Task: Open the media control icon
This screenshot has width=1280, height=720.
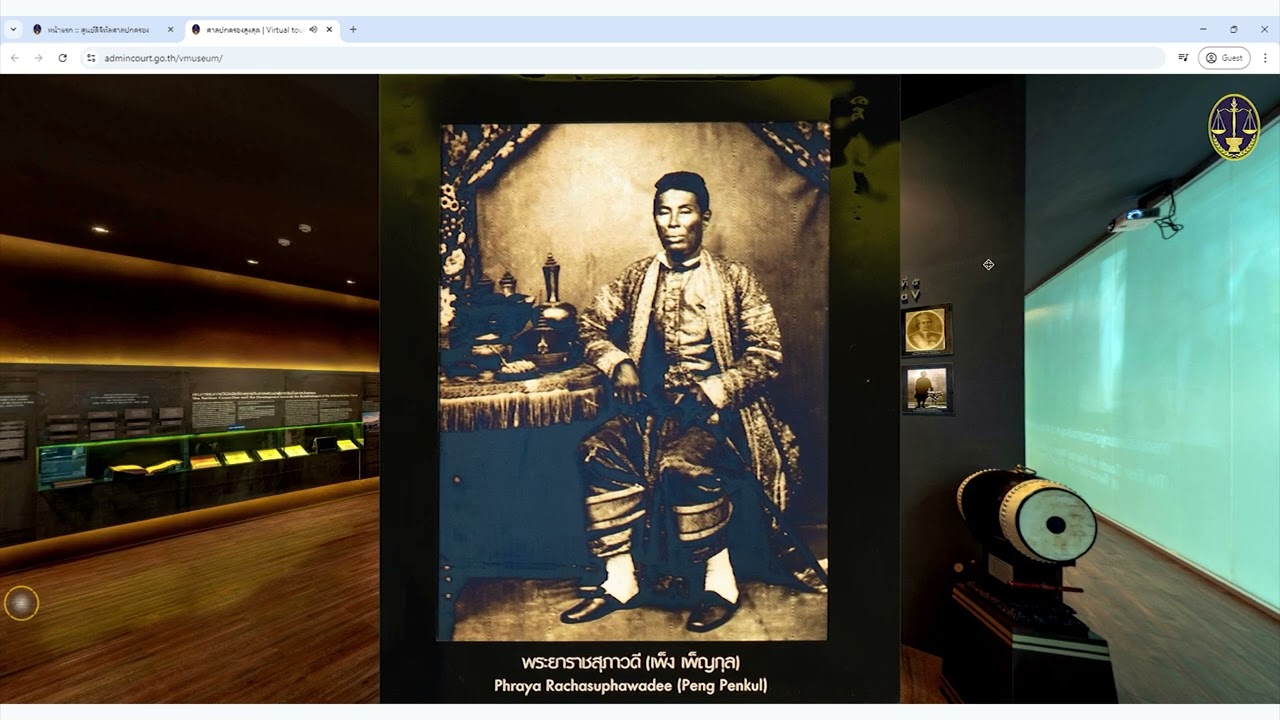Action: pos(1183,58)
